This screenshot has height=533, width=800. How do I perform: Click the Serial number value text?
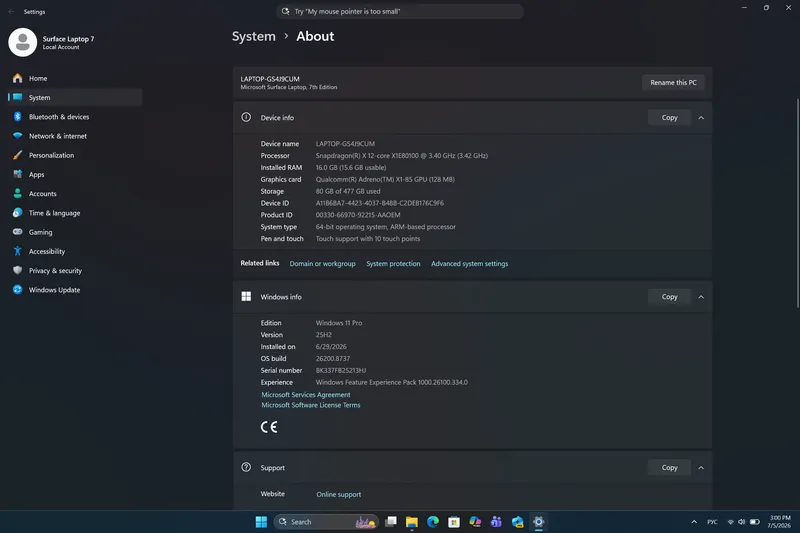coord(341,370)
